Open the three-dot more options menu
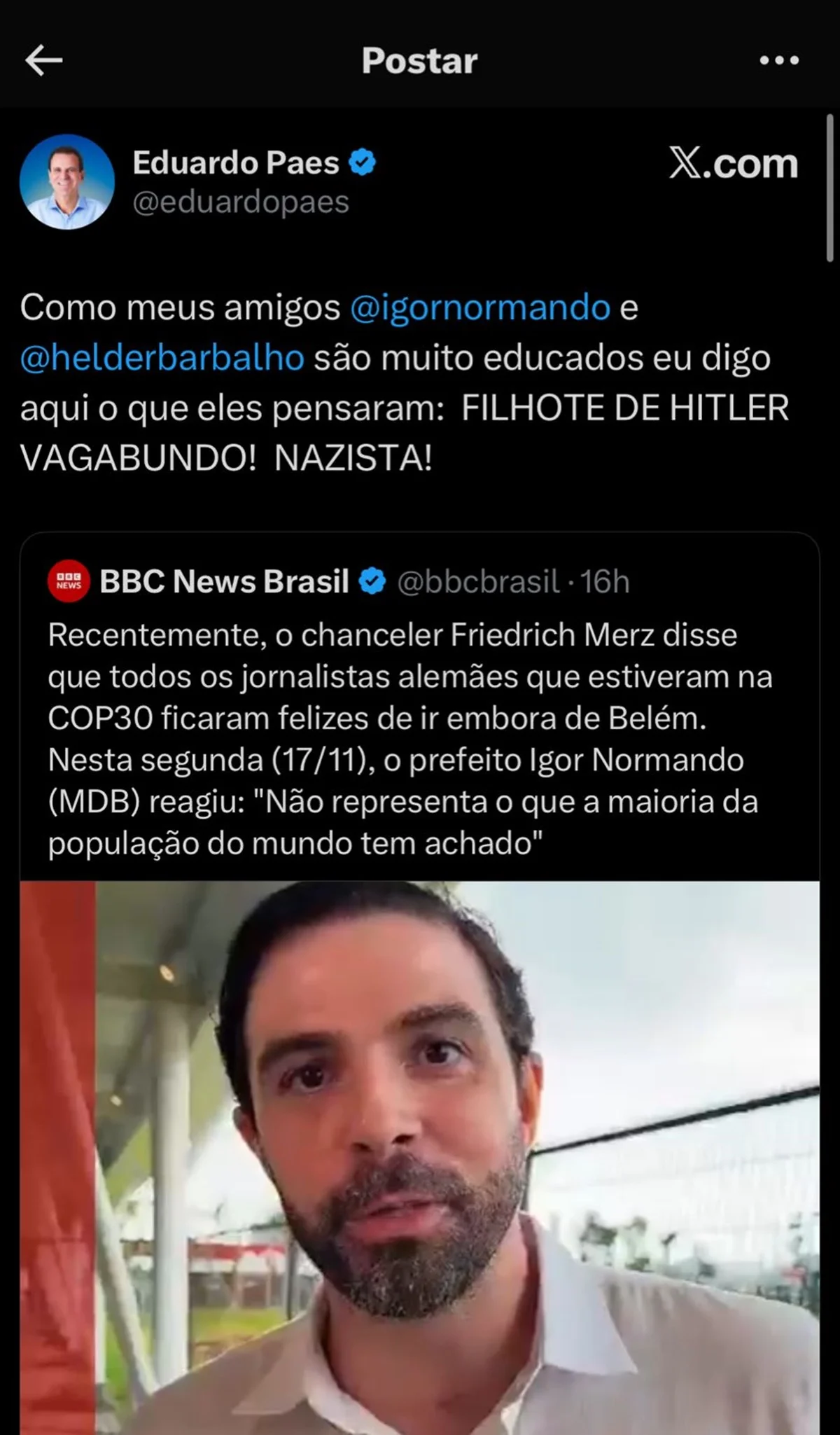 [779, 60]
